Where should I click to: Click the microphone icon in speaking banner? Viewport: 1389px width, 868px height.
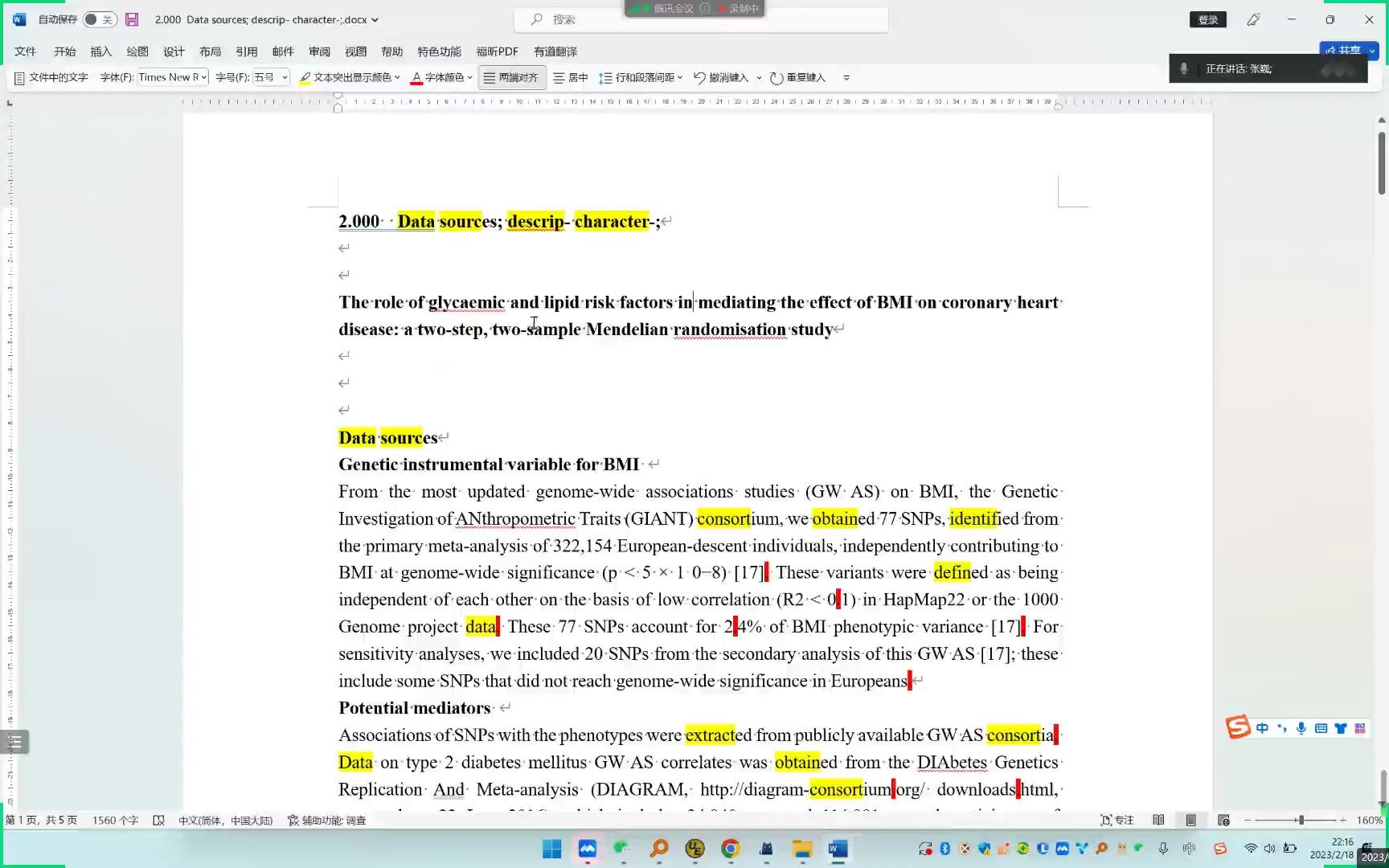click(x=1183, y=69)
